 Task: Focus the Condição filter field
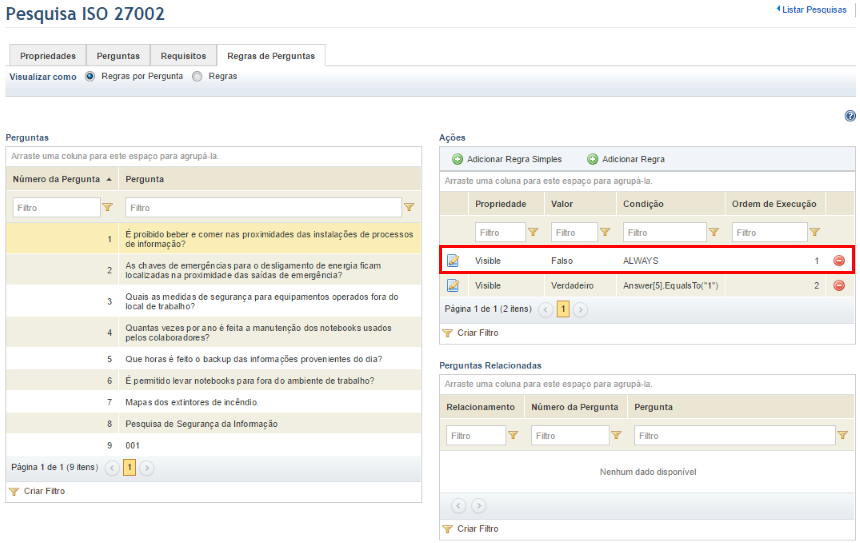click(665, 232)
